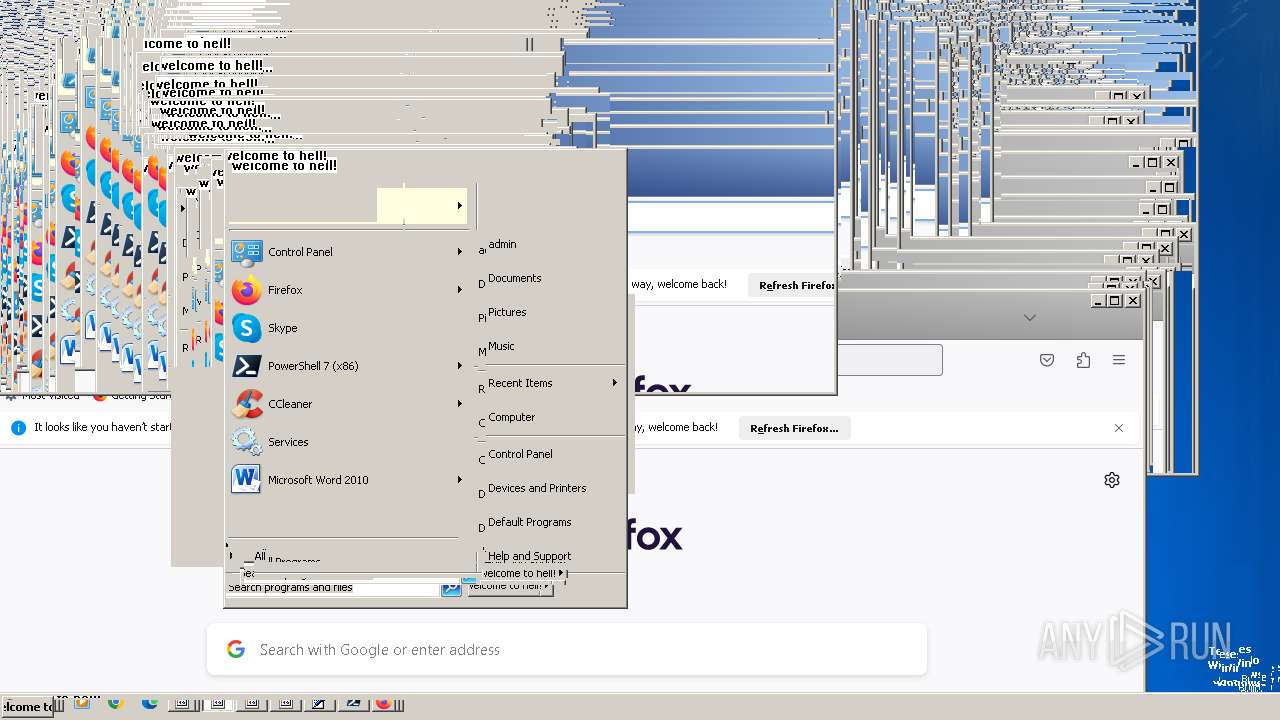Viewport: 1280px width, 720px height.
Task: Open Help and Support
Action: click(x=529, y=556)
